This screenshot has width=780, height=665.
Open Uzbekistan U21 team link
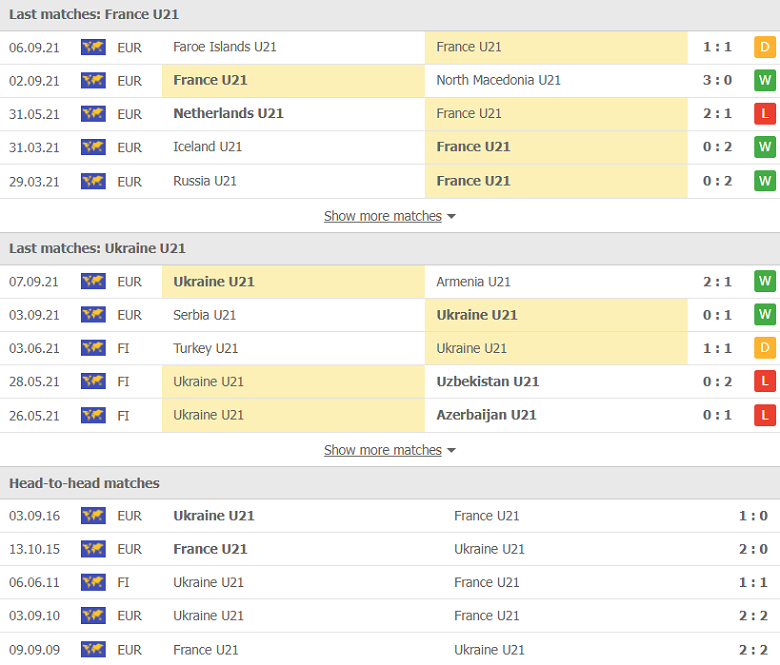click(487, 381)
